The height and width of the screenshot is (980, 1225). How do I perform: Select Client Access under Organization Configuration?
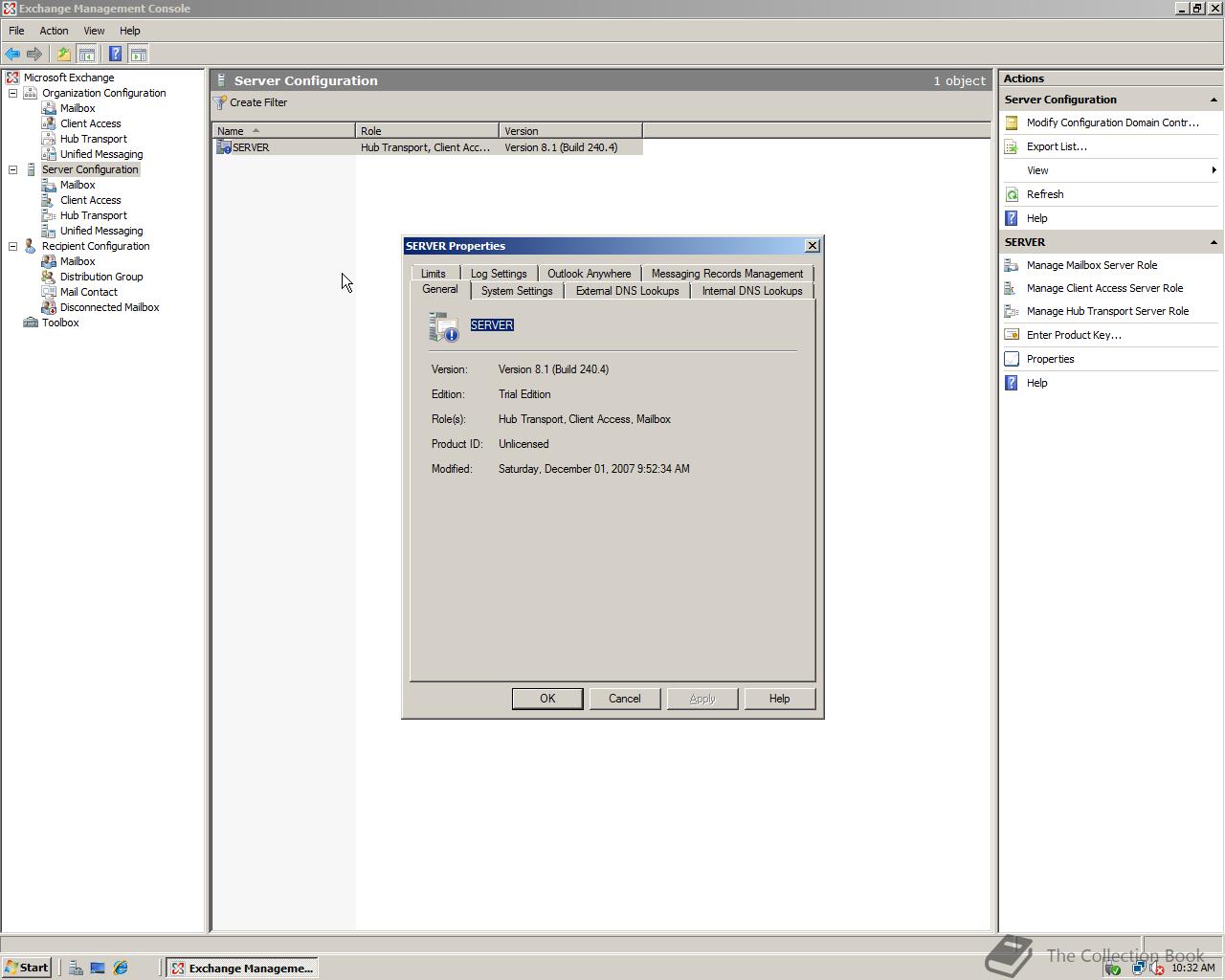click(x=90, y=123)
